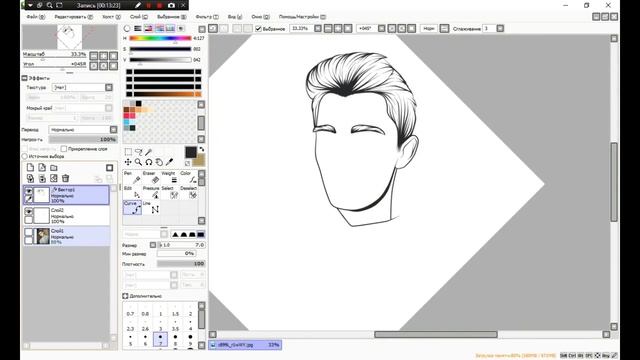The image size is (640, 360).
Task: Choose the vector Color tool
Action: [189, 178]
